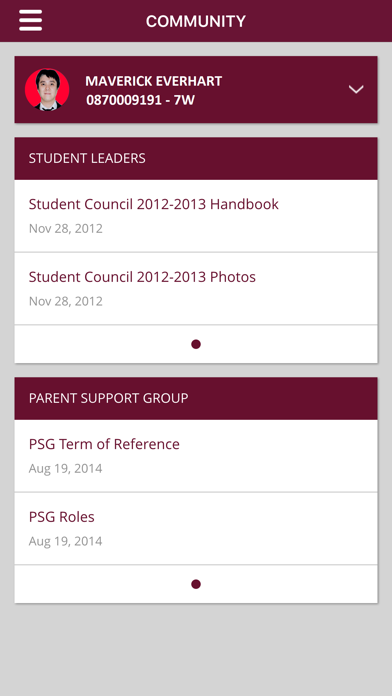Tap the Nov 28, 2012 date under Handbook

click(x=66, y=228)
